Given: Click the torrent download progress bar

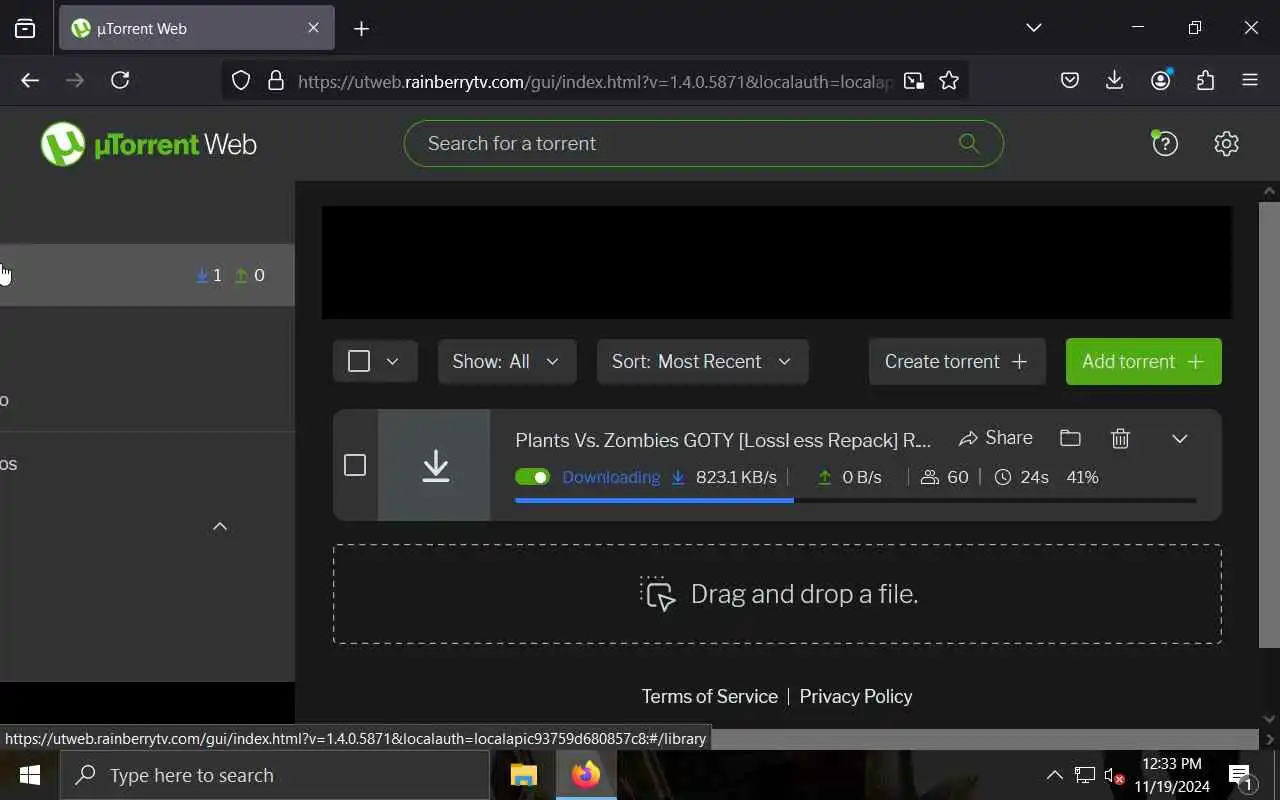Looking at the screenshot, I should coord(855,500).
